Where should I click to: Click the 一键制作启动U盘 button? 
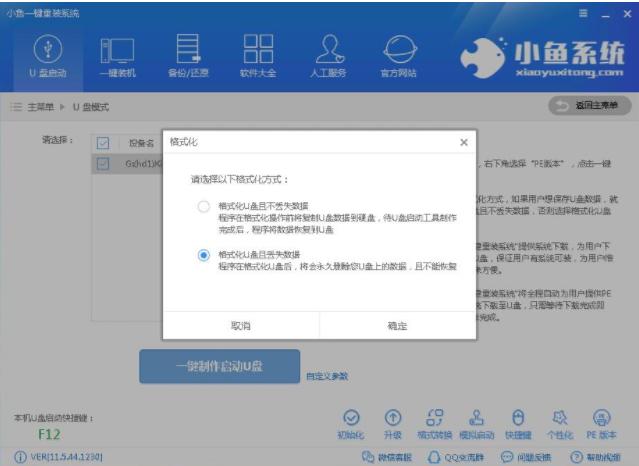[x=220, y=366]
